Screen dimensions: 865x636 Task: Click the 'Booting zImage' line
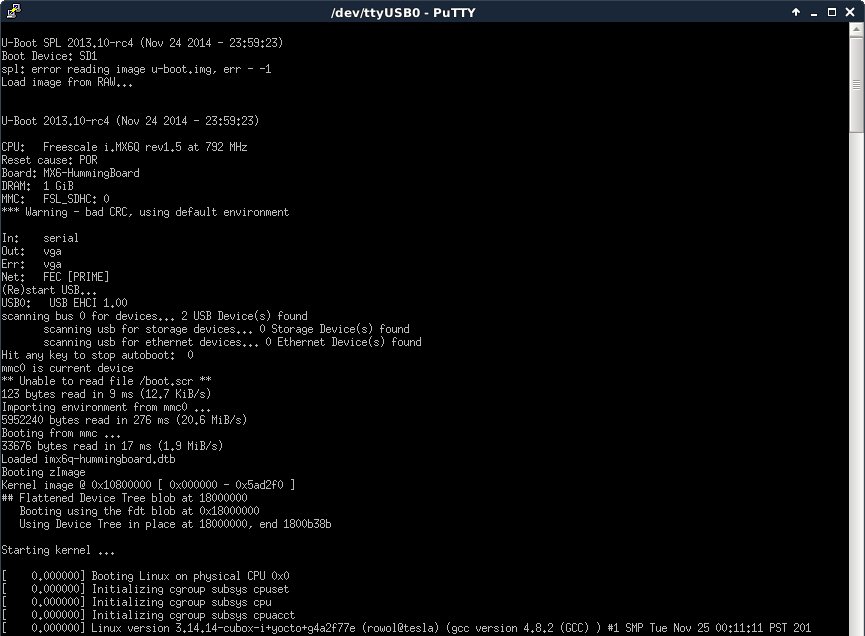[43, 472]
